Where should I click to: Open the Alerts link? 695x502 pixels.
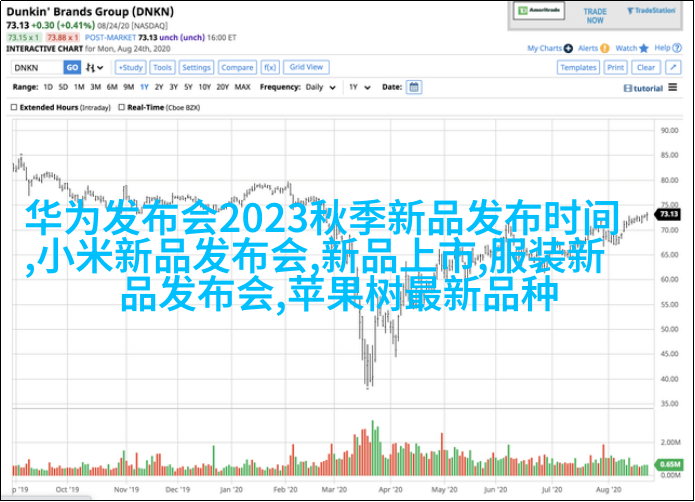[x=588, y=48]
